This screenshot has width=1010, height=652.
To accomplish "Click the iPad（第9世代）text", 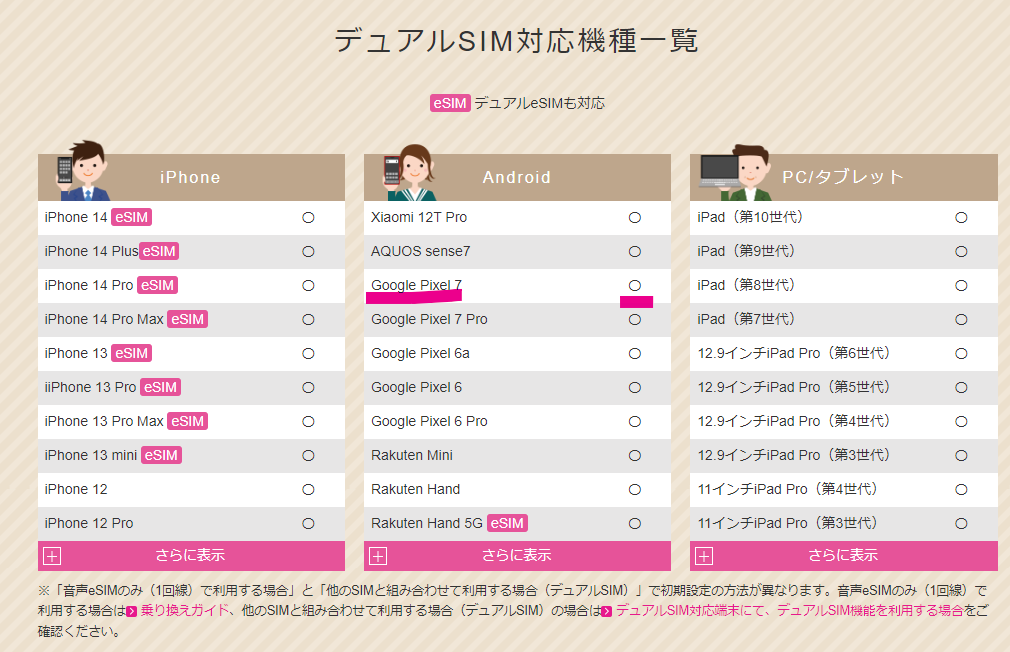I will coord(749,251).
